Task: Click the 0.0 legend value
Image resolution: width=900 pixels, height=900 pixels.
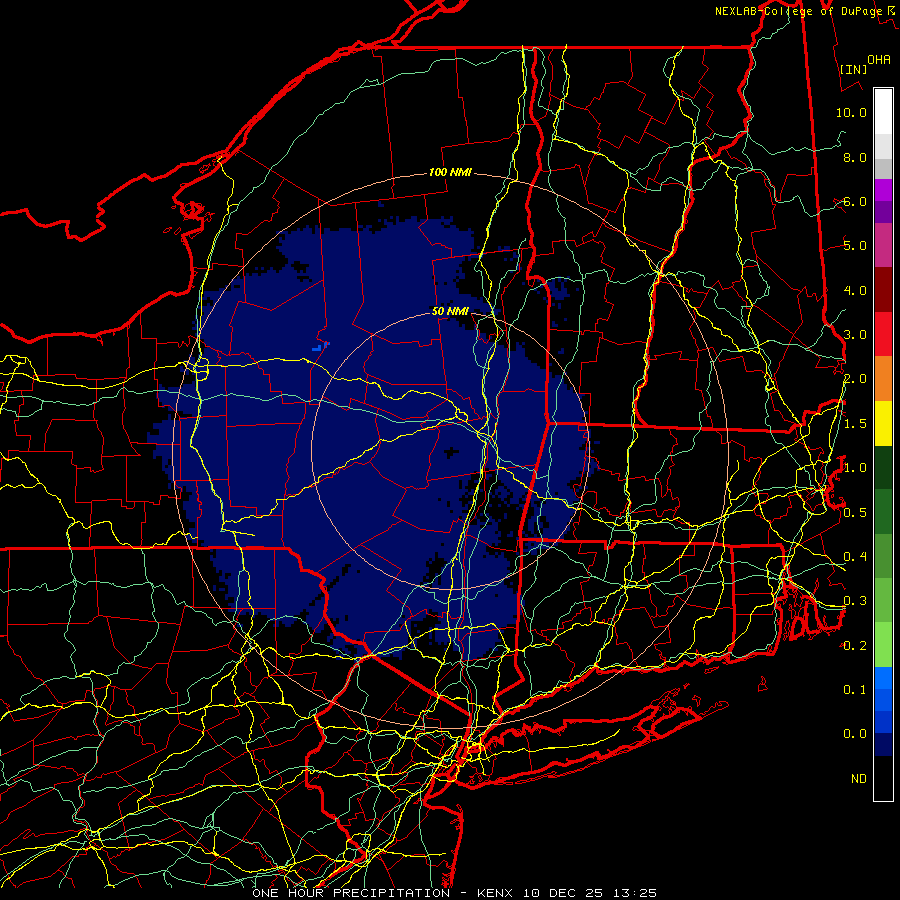Action: click(x=855, y=734)
